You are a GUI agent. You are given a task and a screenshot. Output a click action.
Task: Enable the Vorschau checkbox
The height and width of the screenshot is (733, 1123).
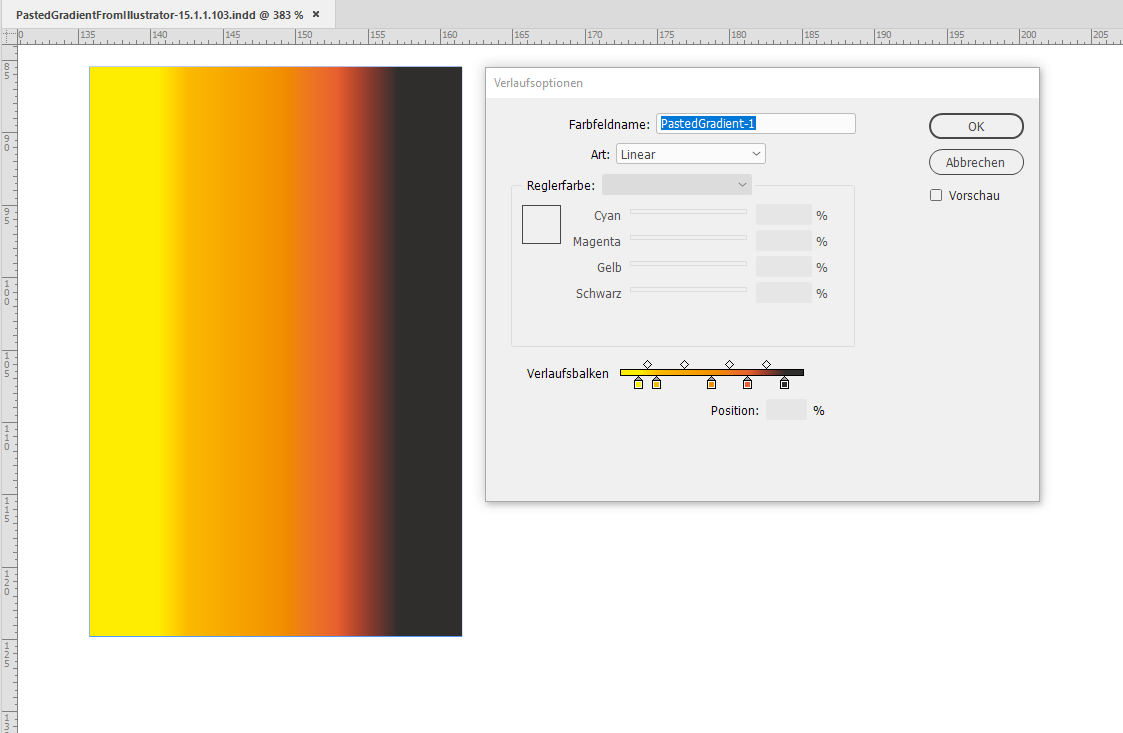pos(936,195)
